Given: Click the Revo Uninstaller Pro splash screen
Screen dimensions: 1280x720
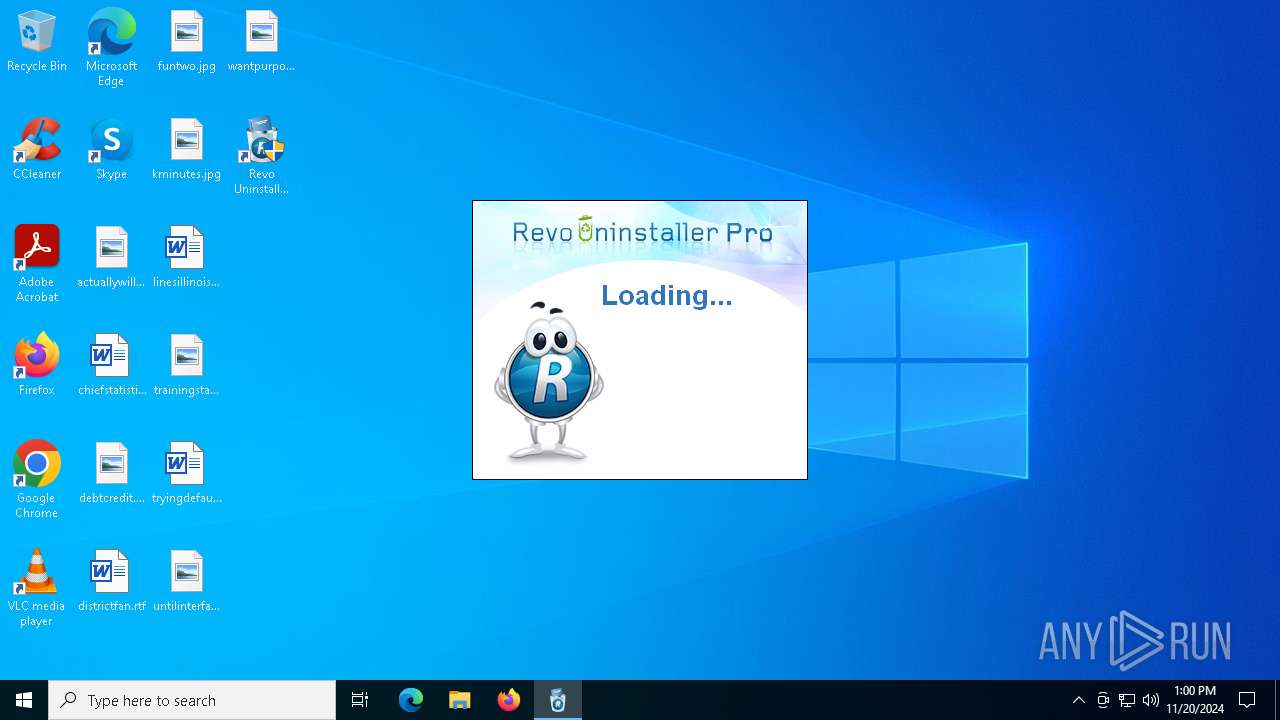Looking at the screenshot, I should (x=640, y=340).
